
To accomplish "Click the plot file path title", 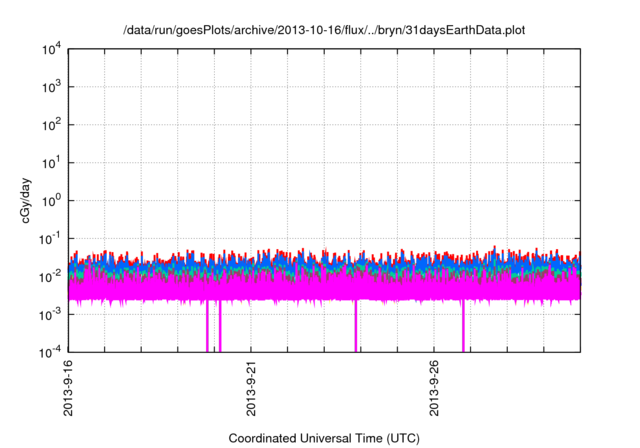I will click(324, 30).
